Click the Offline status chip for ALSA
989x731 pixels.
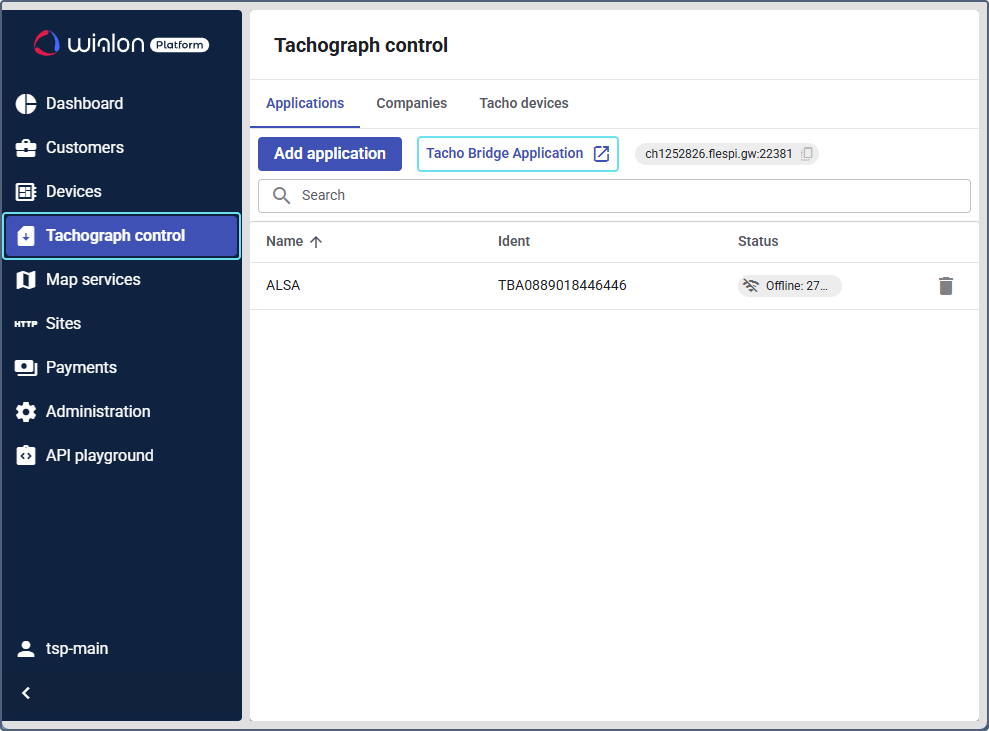point(789,286)
